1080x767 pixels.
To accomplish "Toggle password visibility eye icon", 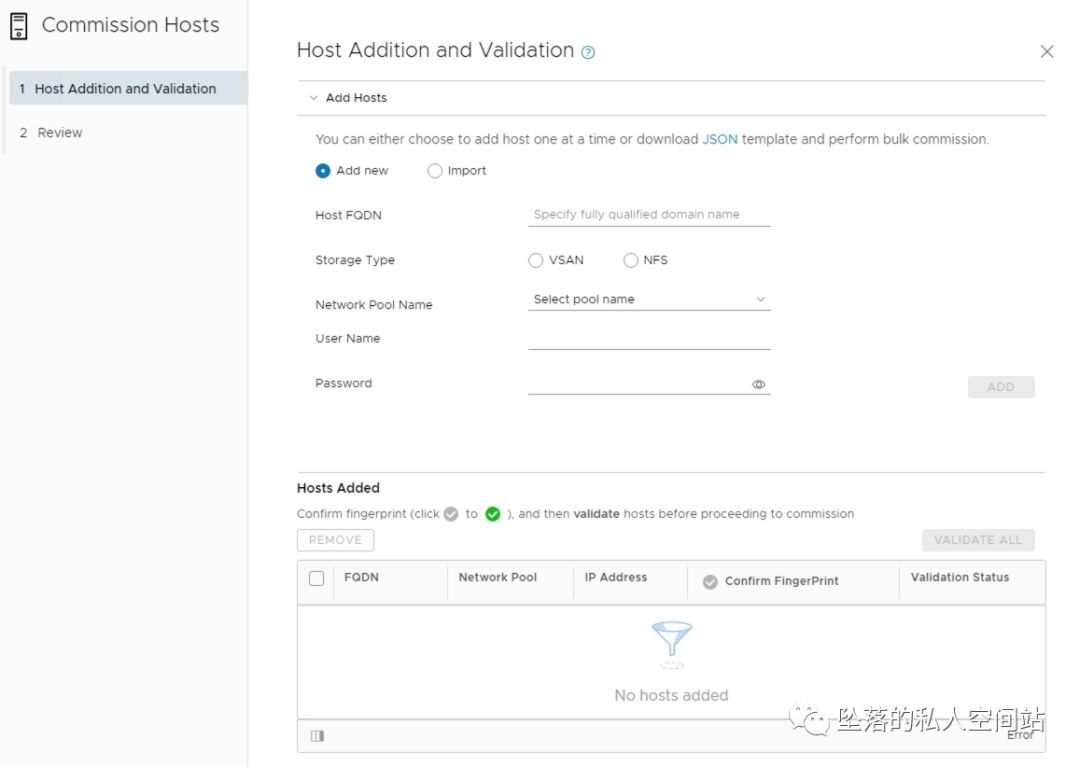I will 758,384.
